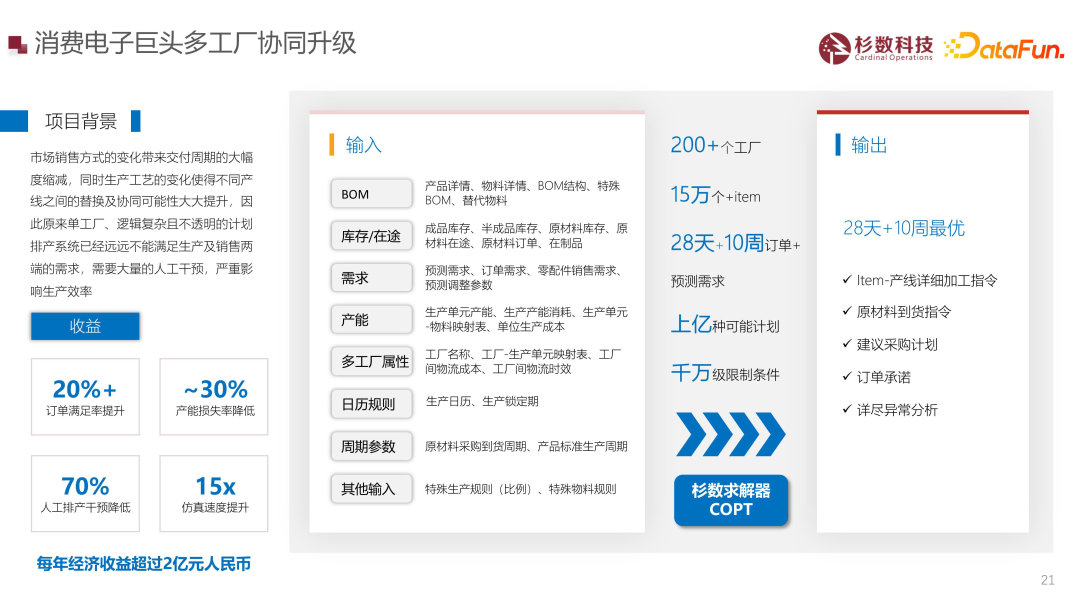This screenshot has width=1080, height=608.
Task: Click the 收益 button
Action: pyautogui.click(x=85, y=326)
